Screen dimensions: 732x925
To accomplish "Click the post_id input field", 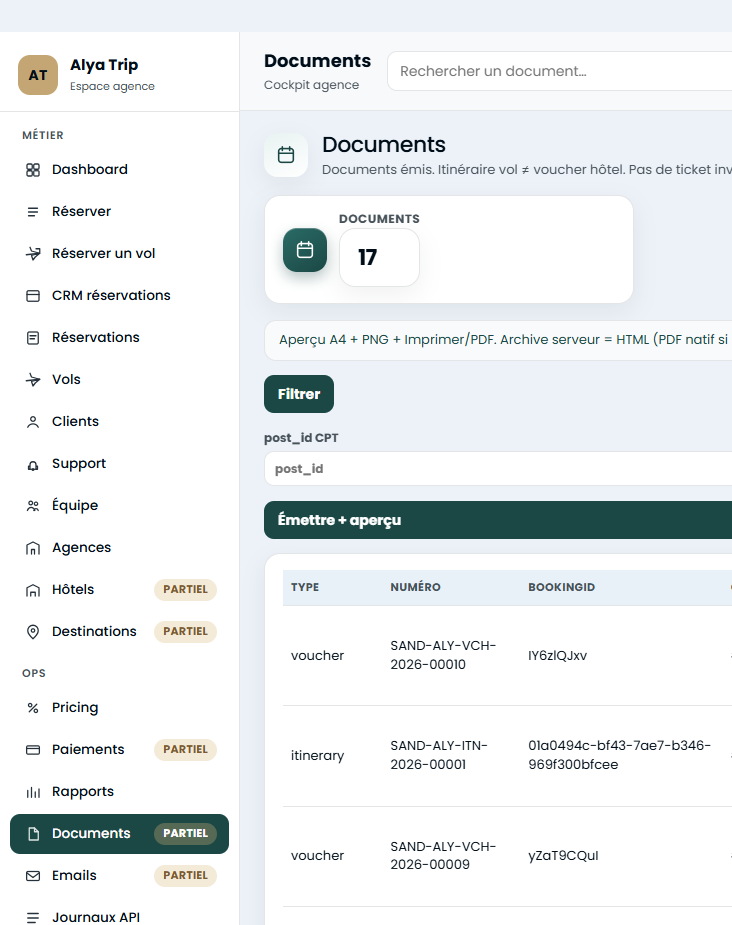I will point(498,469).
